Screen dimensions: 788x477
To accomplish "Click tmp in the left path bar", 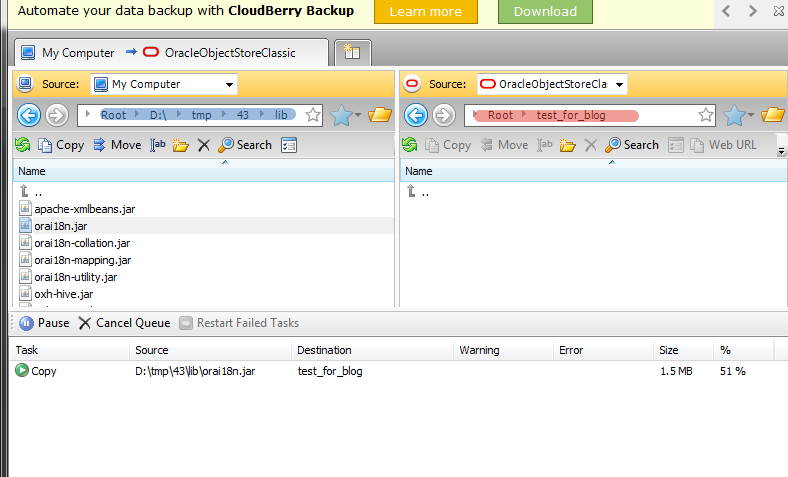I will tap(202, 115).
